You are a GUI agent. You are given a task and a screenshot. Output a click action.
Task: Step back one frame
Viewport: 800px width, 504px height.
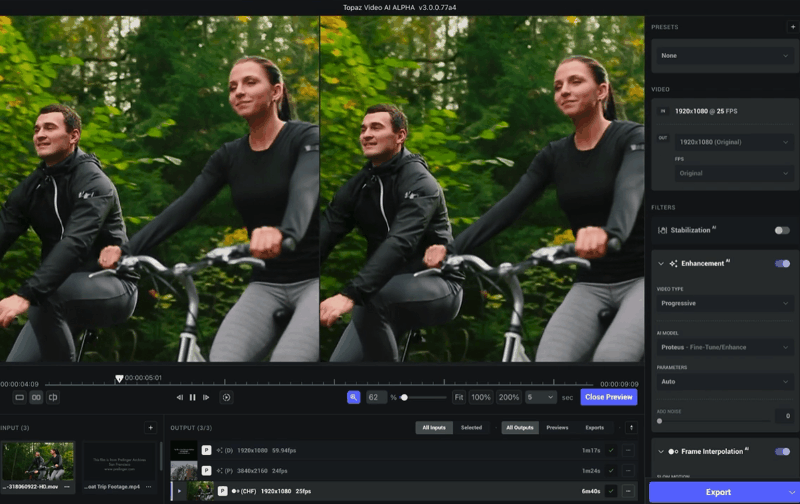pyautogui.click(x=180, y=397)
